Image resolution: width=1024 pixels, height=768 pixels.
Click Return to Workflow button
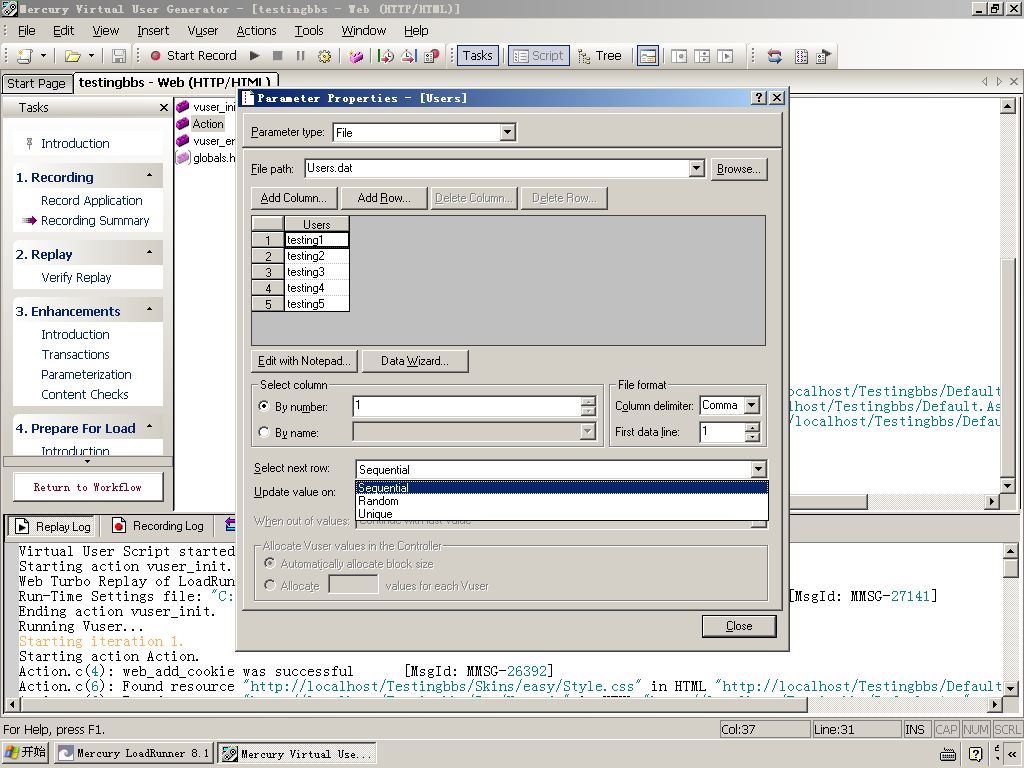(x=88, y=487)
